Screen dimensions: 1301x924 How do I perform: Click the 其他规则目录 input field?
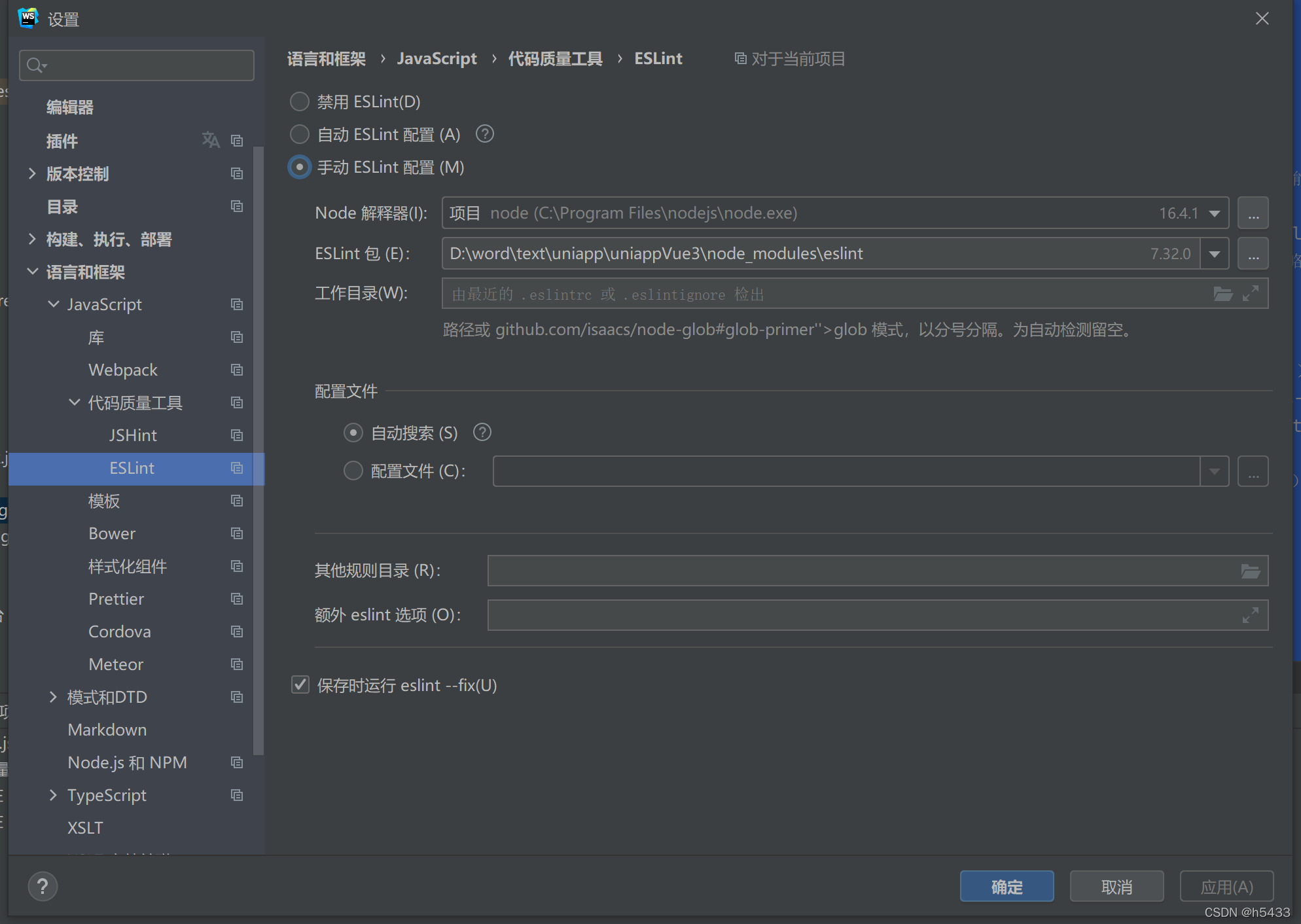click(x=878, y=571)
